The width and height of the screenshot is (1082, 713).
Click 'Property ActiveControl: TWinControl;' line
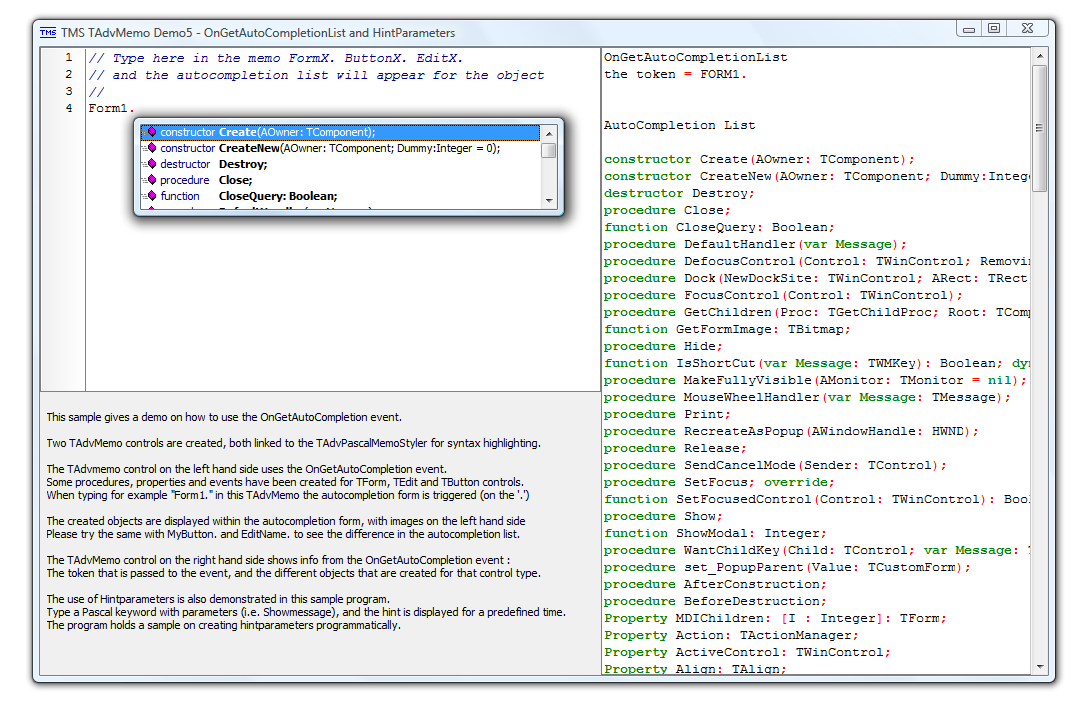click(x=747, y=652)
